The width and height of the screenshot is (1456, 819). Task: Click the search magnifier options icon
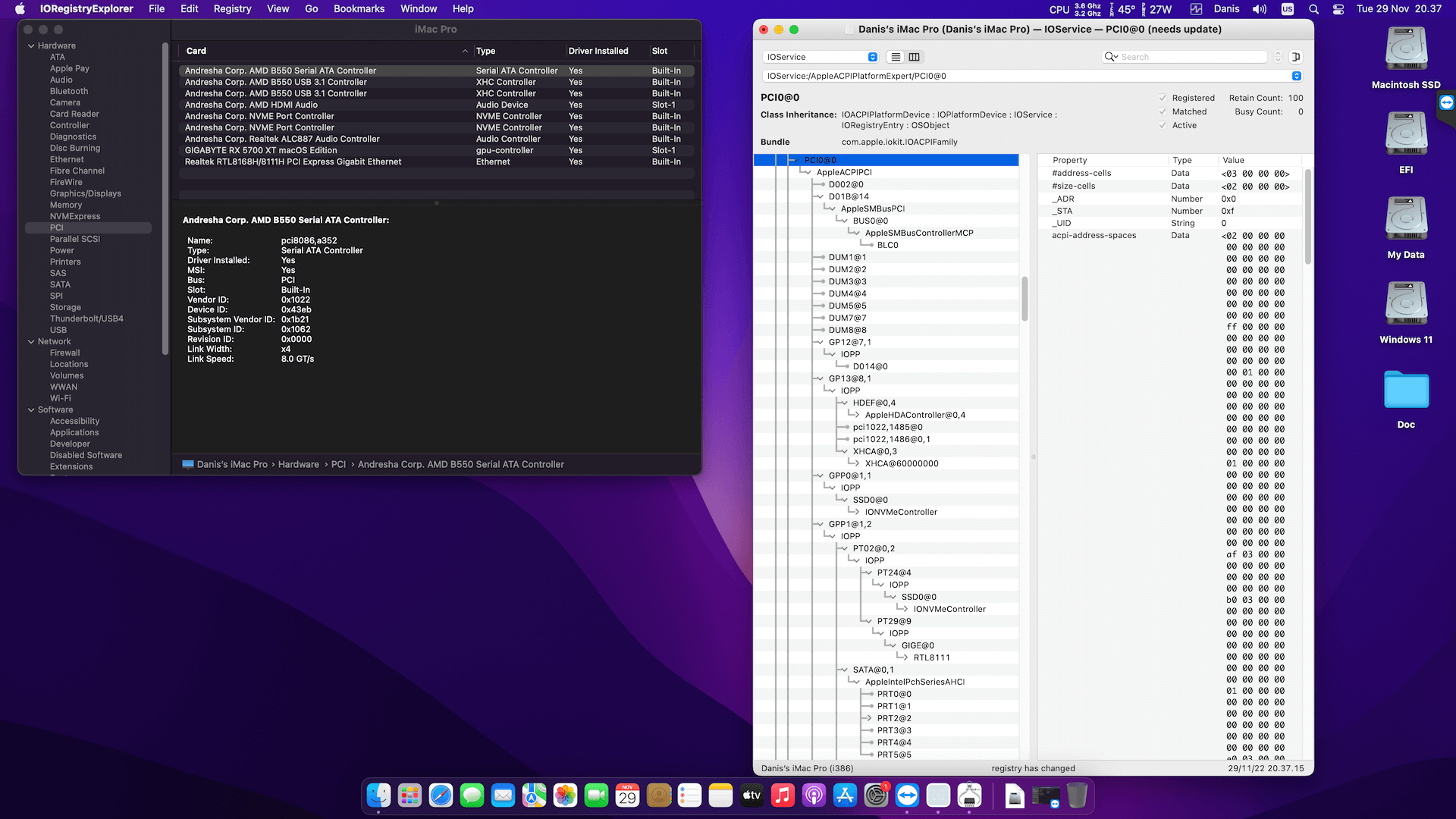click(1111, 57)
